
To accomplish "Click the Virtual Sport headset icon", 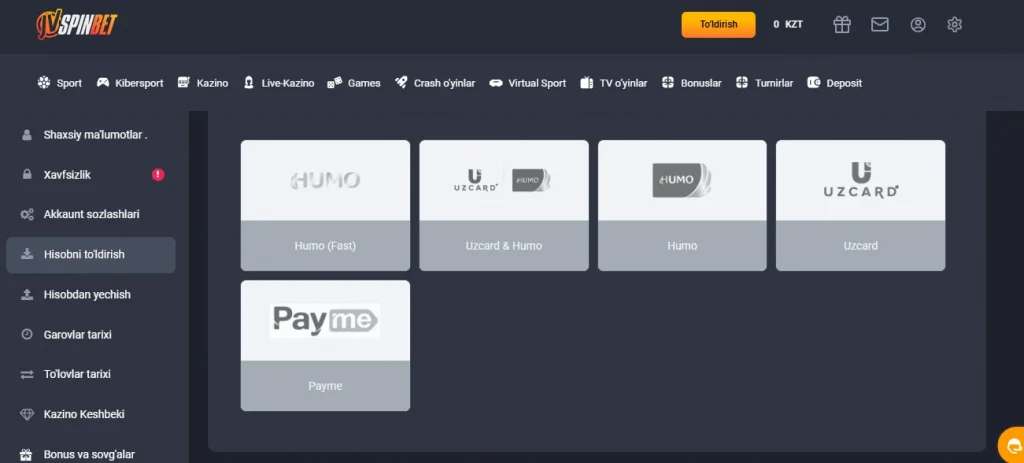I will tap(496, 83).
